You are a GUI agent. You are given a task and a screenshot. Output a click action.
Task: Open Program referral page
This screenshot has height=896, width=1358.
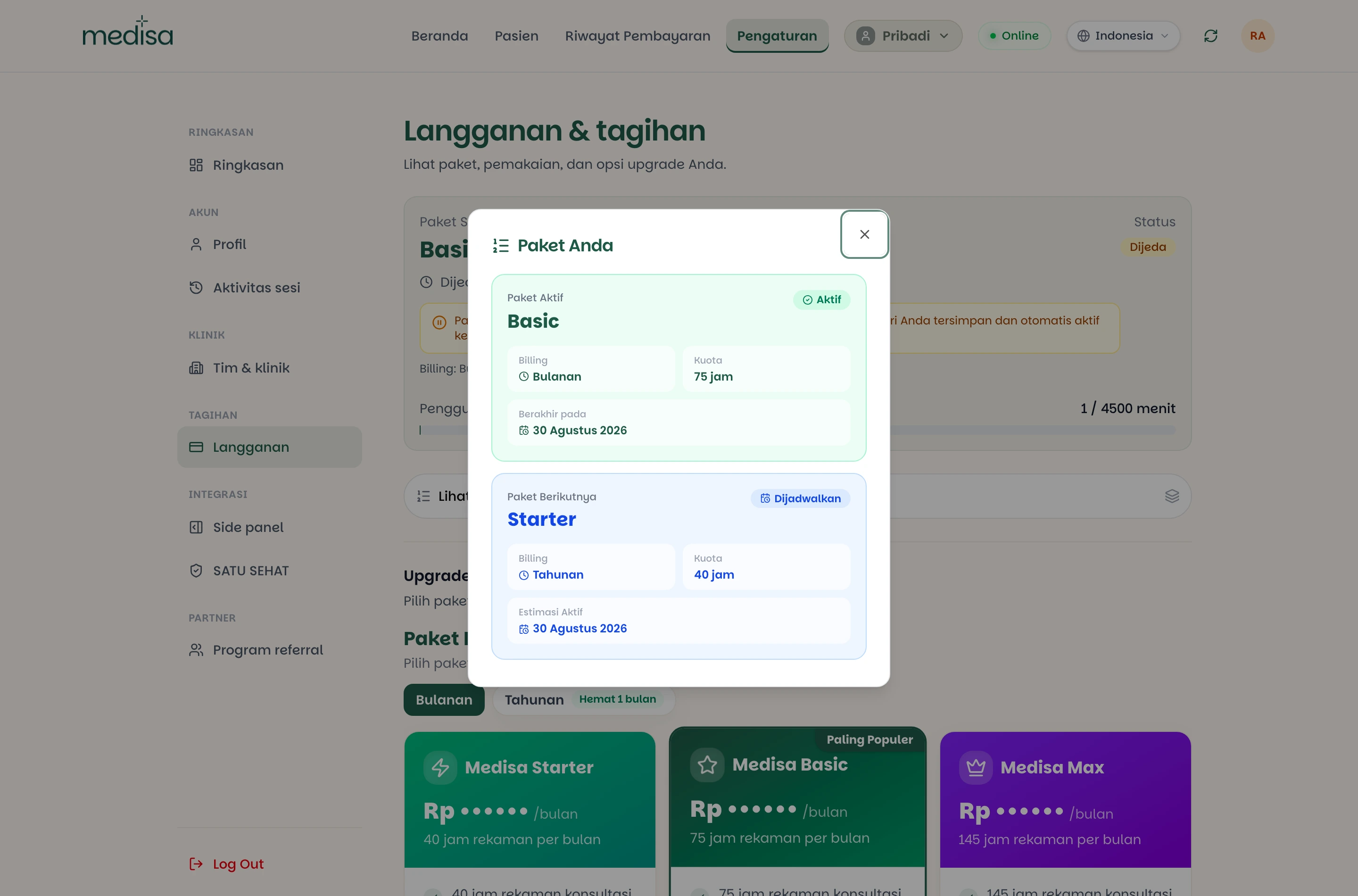(x=269, y=650)
